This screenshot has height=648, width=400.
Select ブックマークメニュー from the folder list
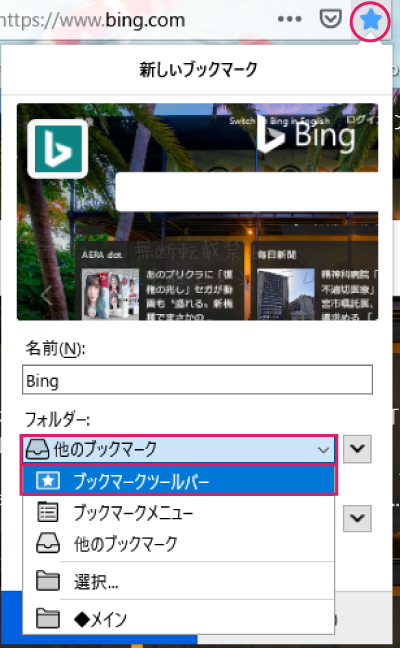179,512
